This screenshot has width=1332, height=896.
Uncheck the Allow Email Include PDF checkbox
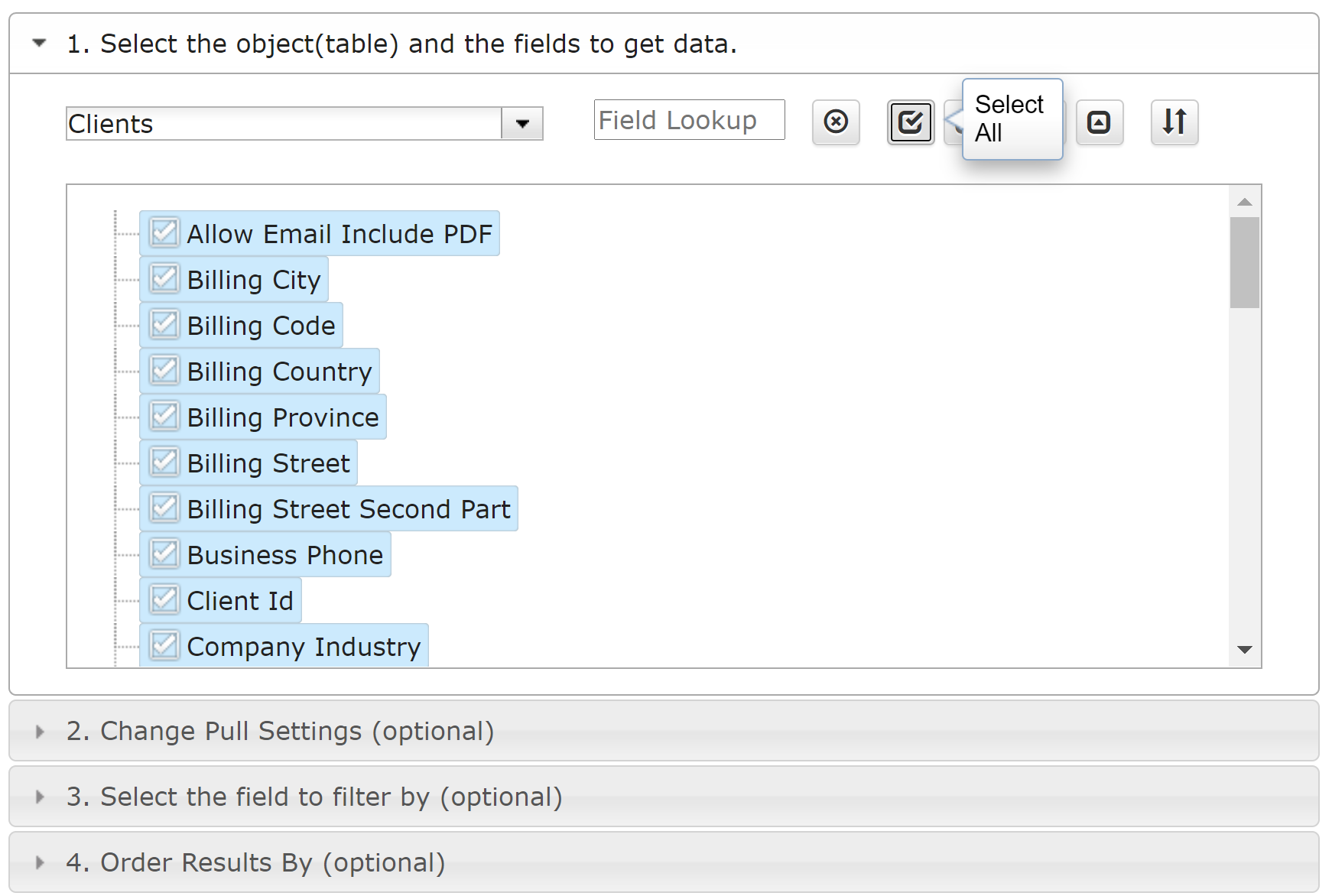[x=164, y=232]
